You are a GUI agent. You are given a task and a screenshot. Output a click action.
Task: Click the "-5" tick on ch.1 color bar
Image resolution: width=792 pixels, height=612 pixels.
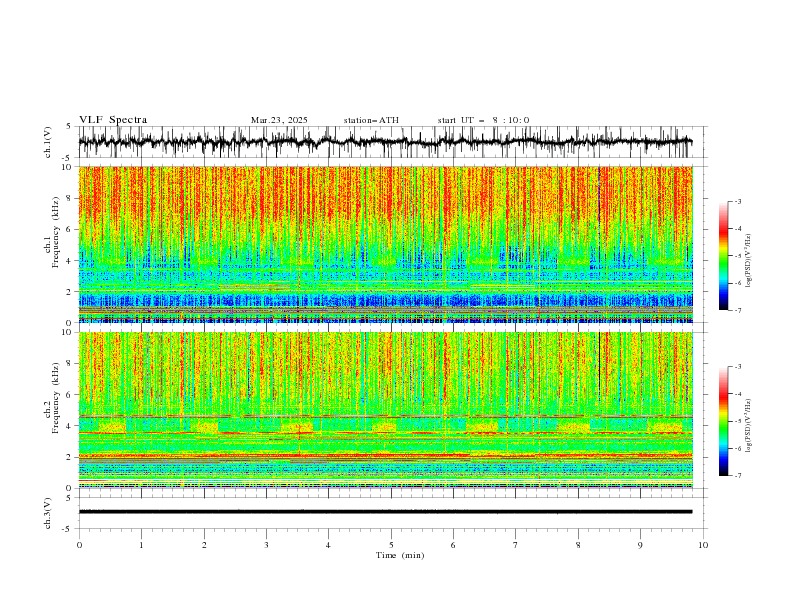pos(738,256)
